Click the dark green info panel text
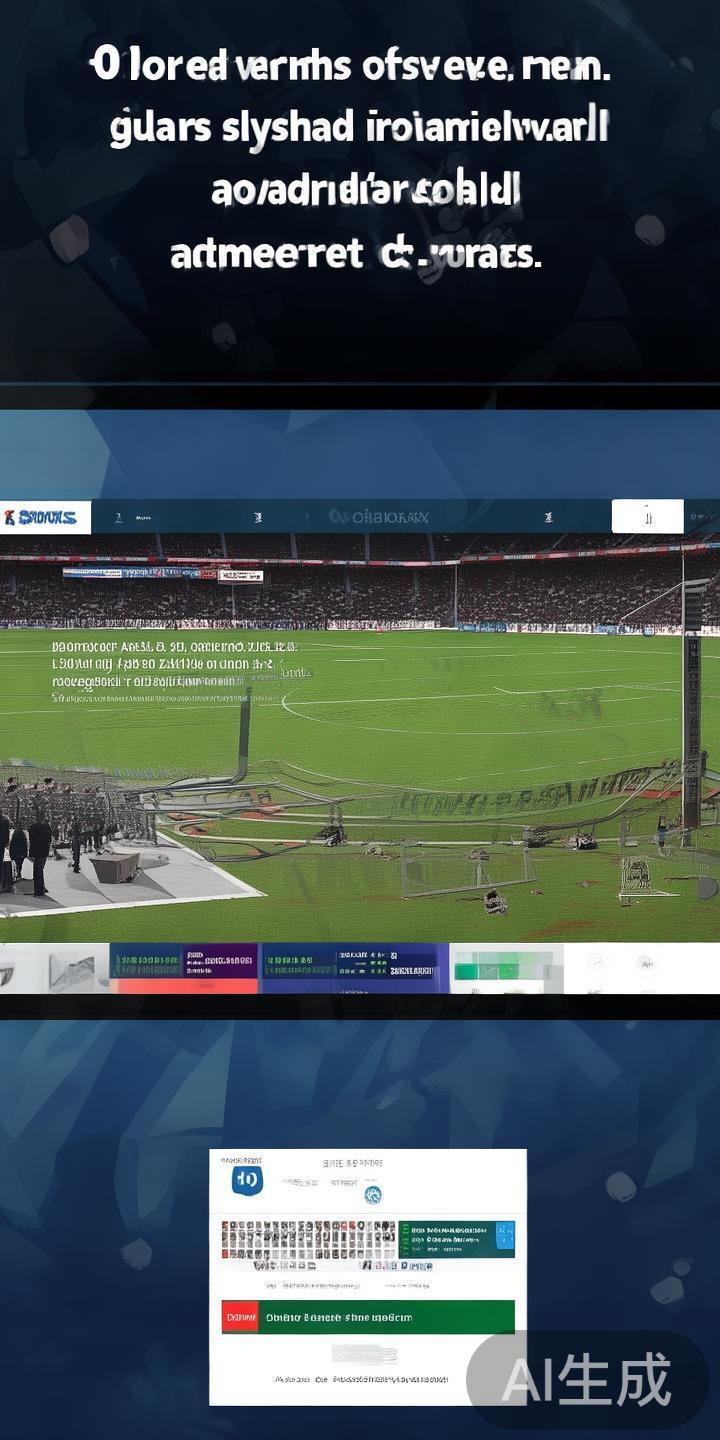The height and width of the screenshot is (1440, 720). (448, 1239)
